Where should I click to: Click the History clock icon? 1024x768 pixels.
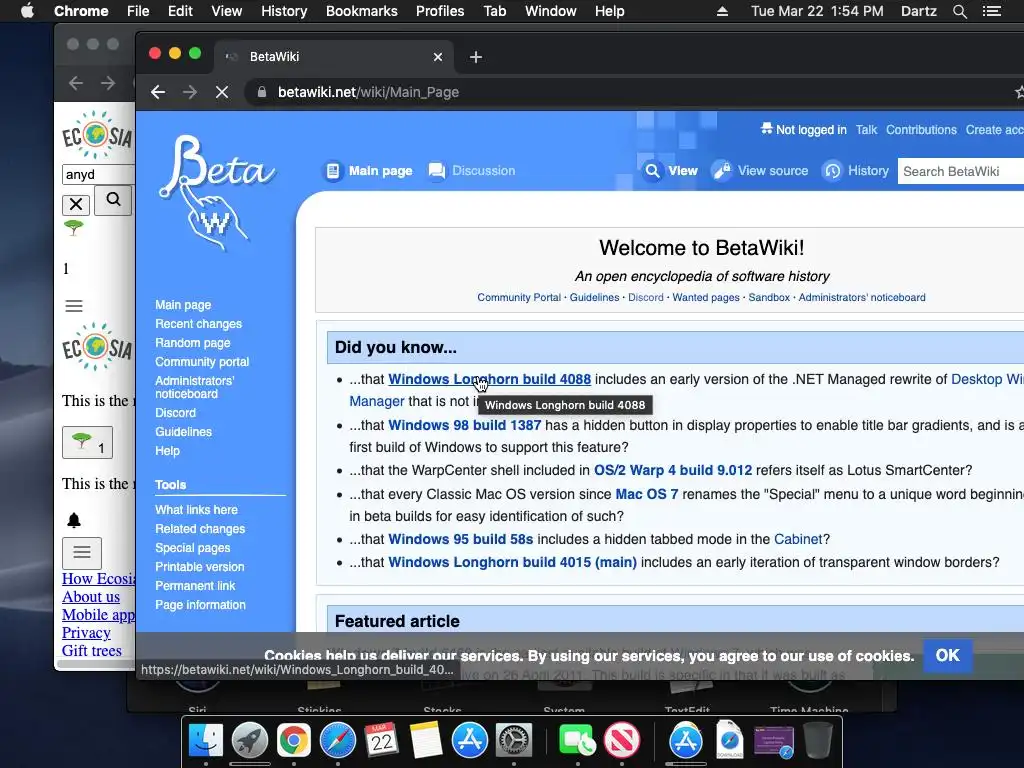[x=832, y=170]
